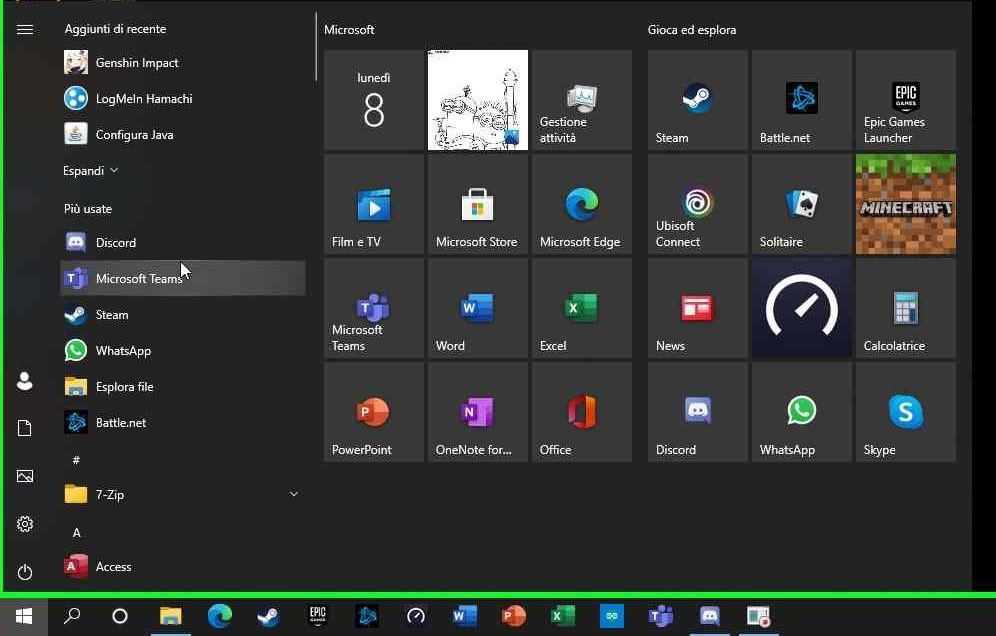Open the Documents folder from the left rail
The image size is (996, 636).
click(x=25, y=428)
